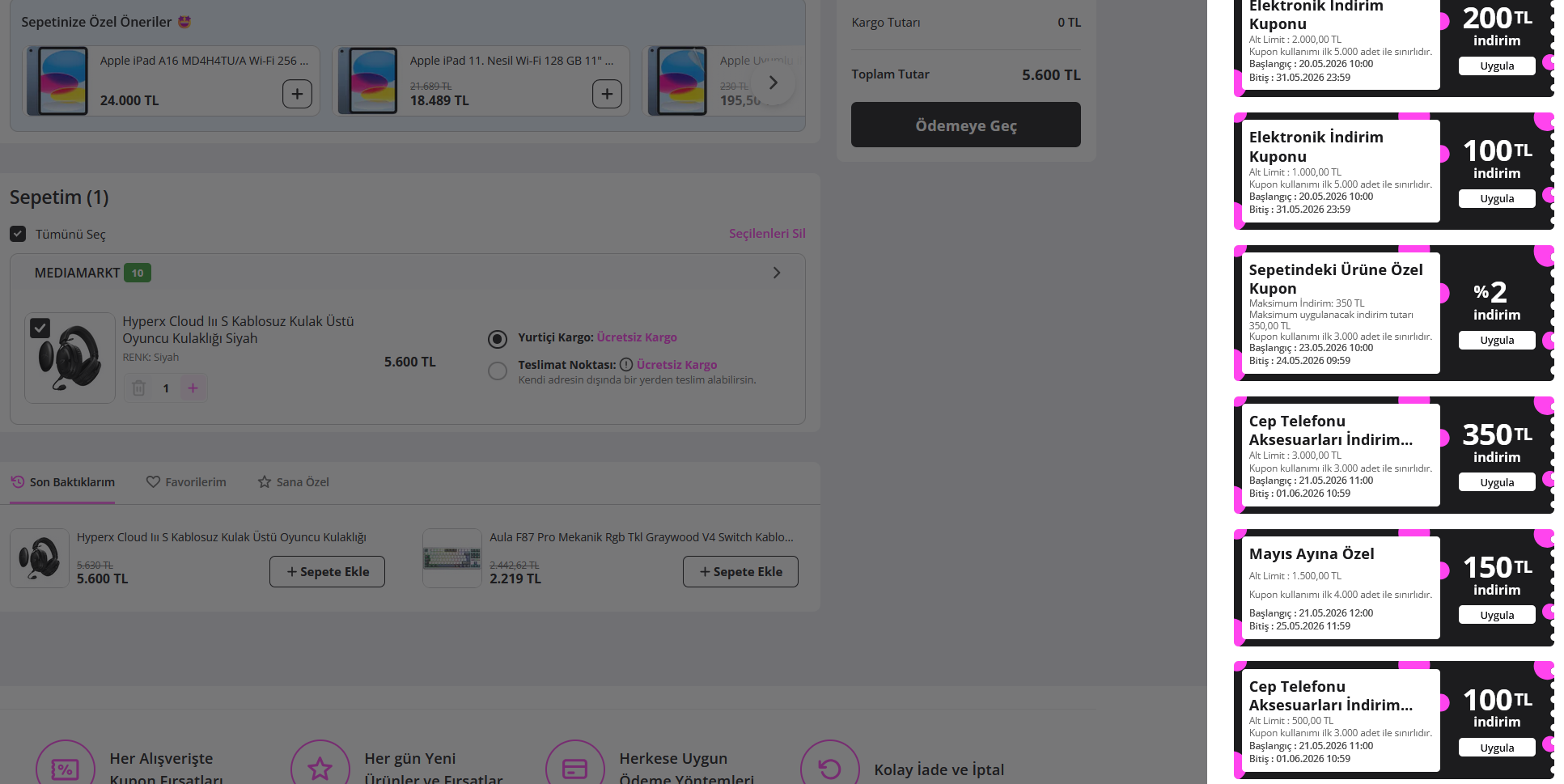Click Toplam Tutar 5.600 TL value
This screenshot has height=784, width=1564.
coord(1051,74)
